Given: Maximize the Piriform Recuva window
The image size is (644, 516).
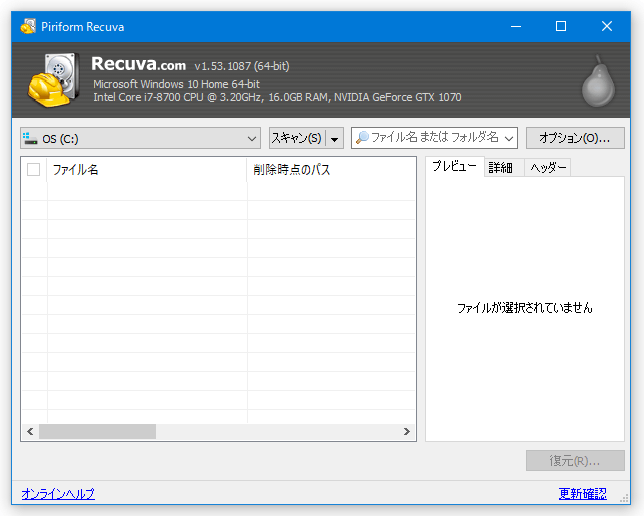Looking at the screenshot, I should click(x=561, y=26).
